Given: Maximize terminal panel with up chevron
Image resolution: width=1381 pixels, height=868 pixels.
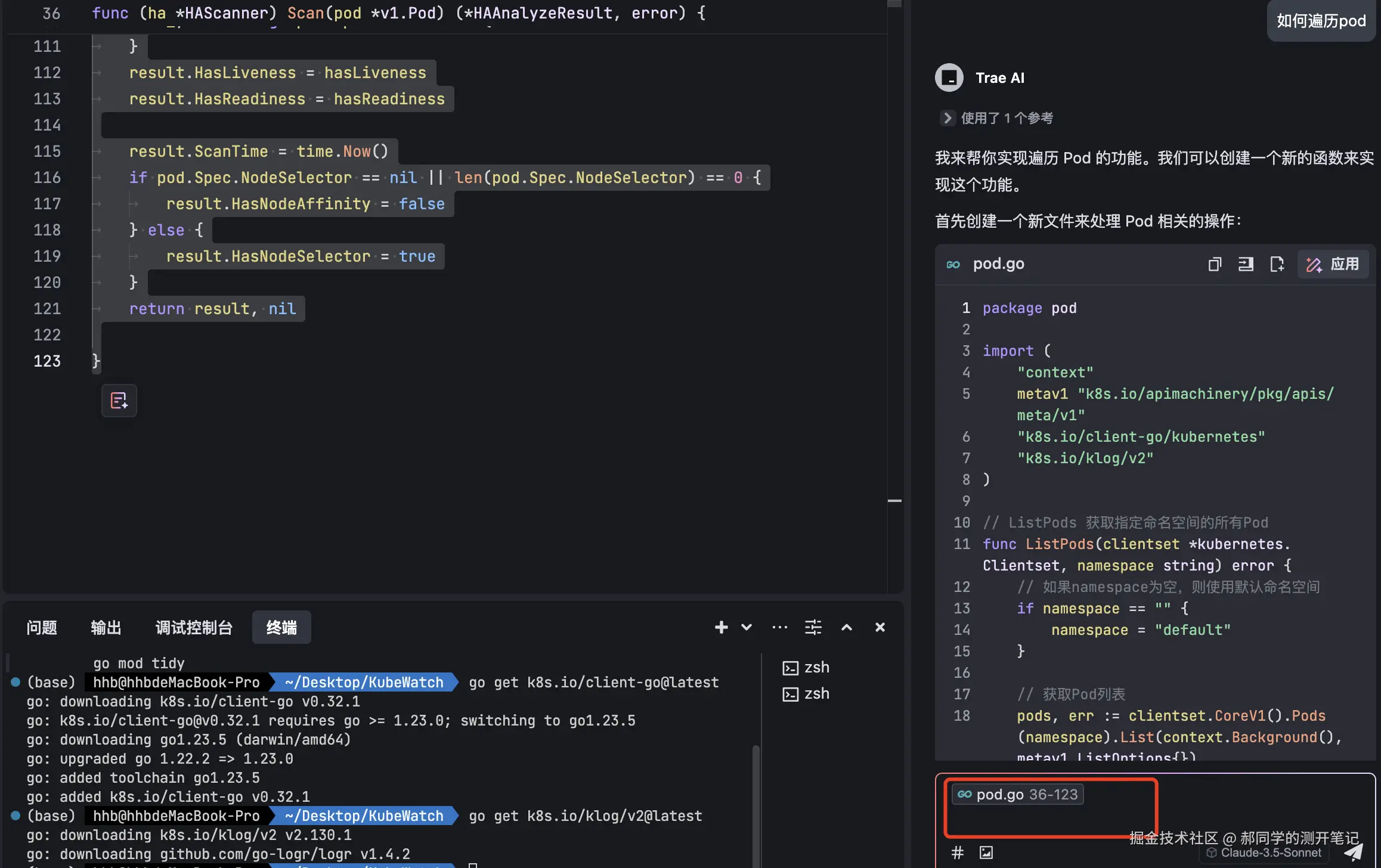Looking at the screenshot, I should click(x=846, y=627).
